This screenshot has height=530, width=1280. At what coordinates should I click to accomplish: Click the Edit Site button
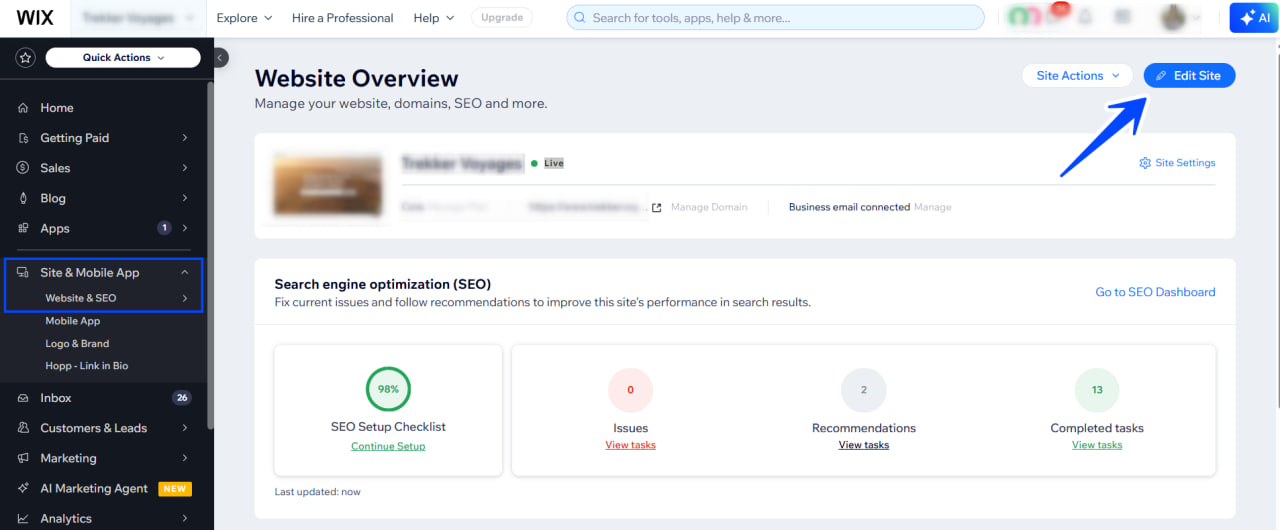coord(1189,76)
